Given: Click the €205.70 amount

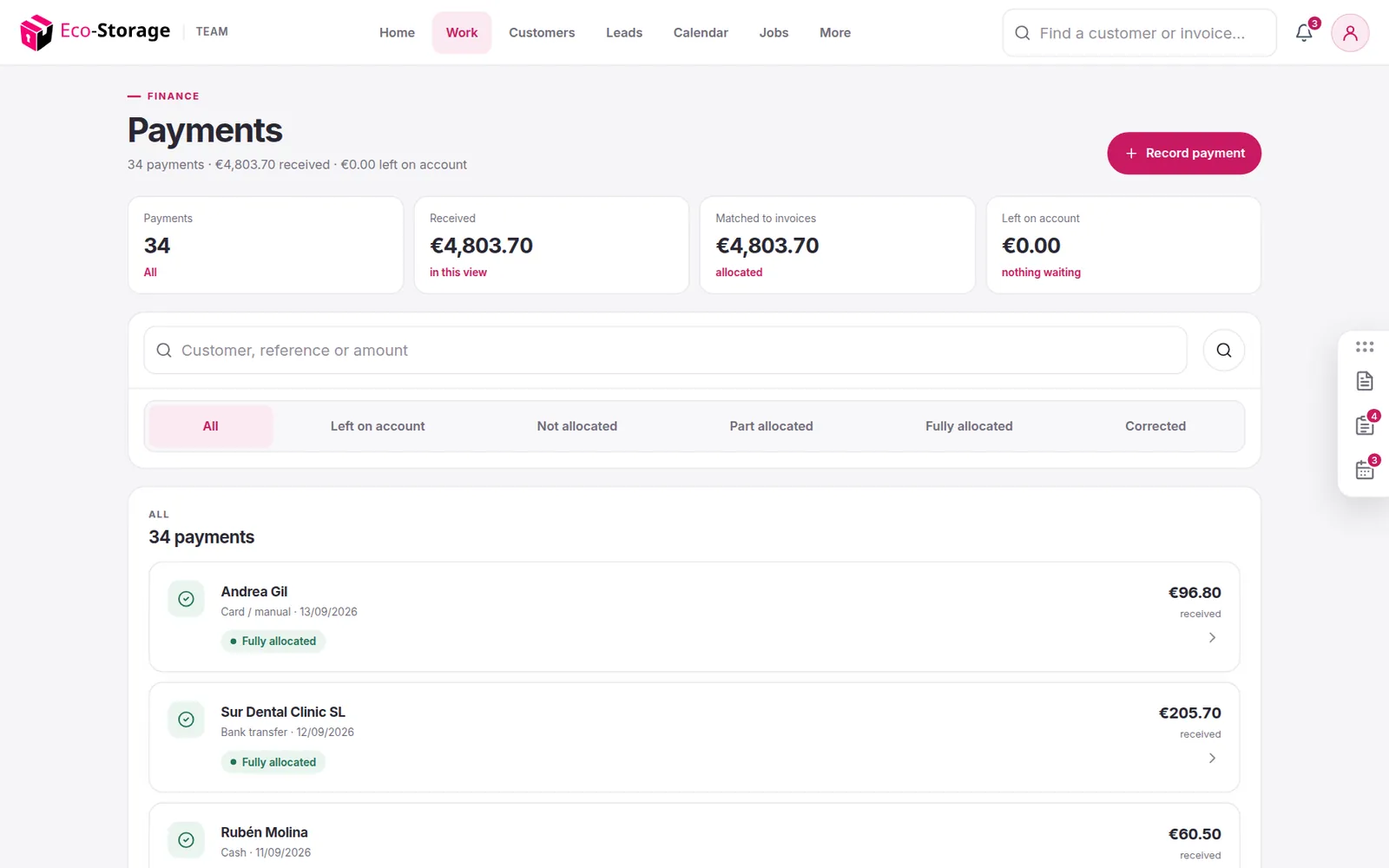Looking at the screenshot, I should (x=1190, y=713).
